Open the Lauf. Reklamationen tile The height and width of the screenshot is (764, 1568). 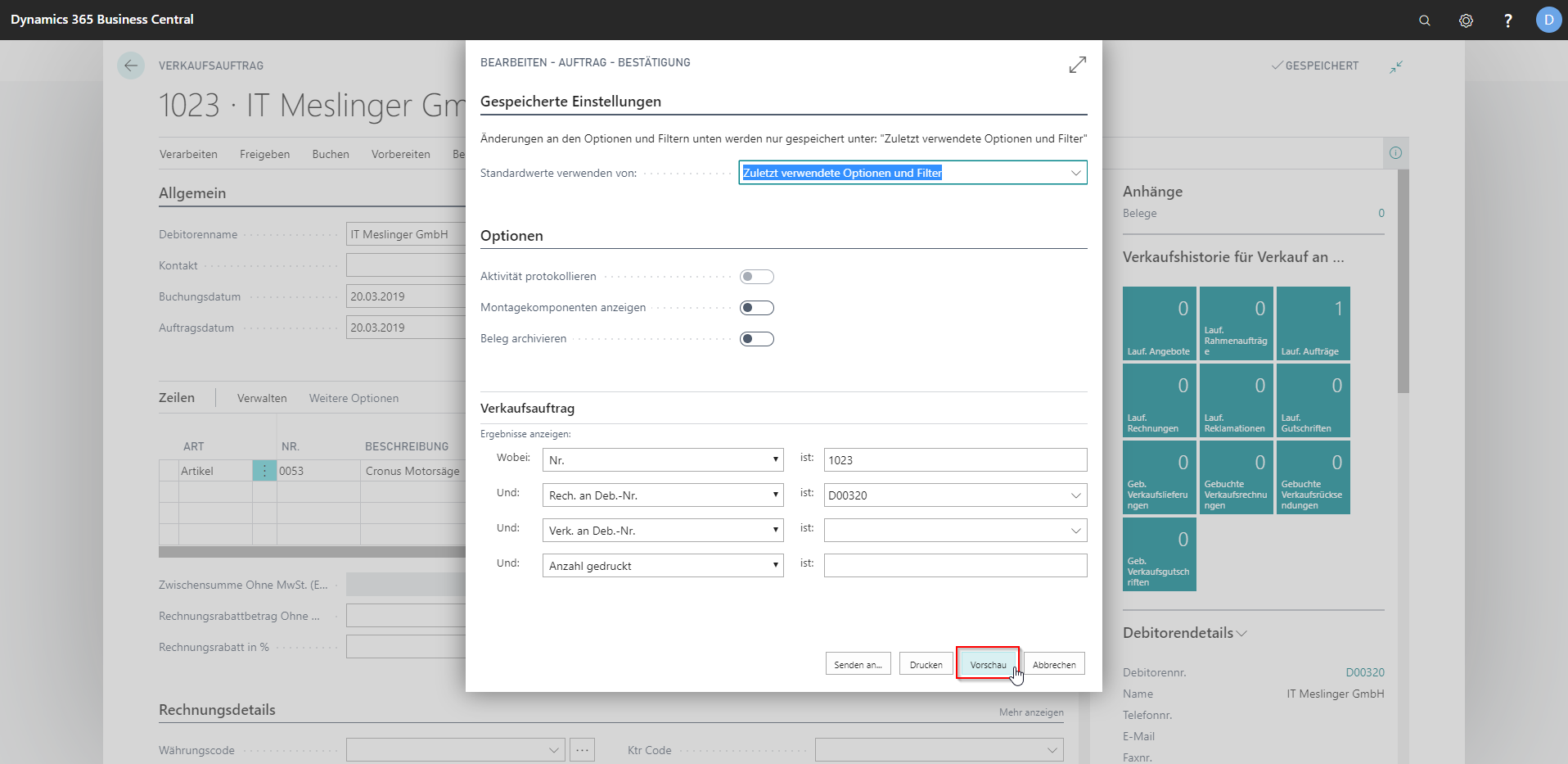(1237, 400)
